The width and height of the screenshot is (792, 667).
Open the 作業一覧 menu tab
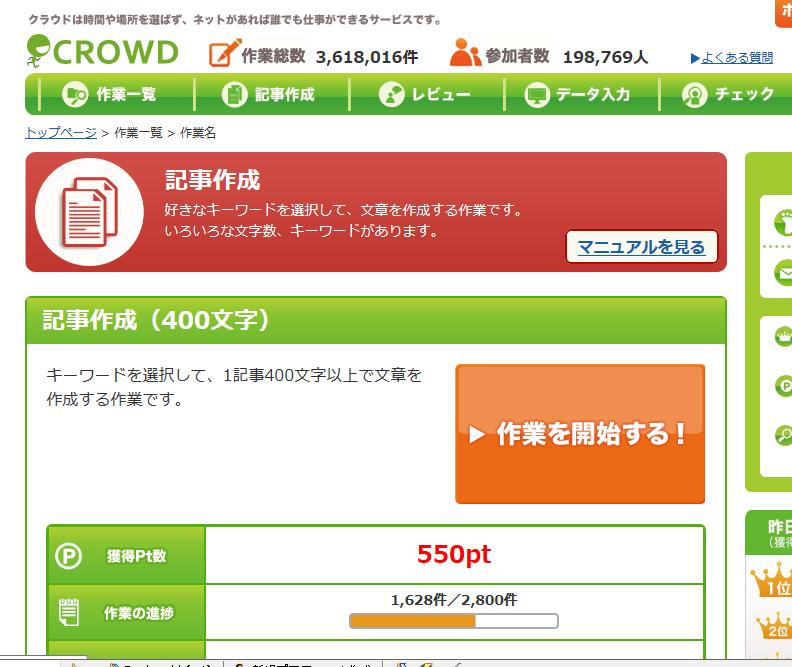[x=110, y=95]
